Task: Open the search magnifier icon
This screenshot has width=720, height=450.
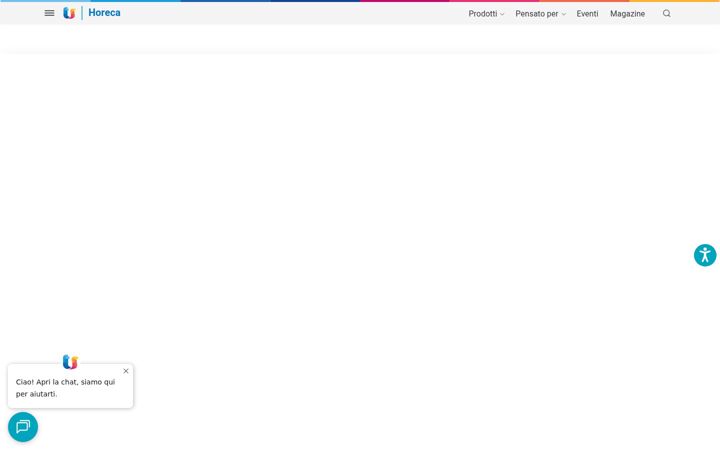Action: [667, 14]
